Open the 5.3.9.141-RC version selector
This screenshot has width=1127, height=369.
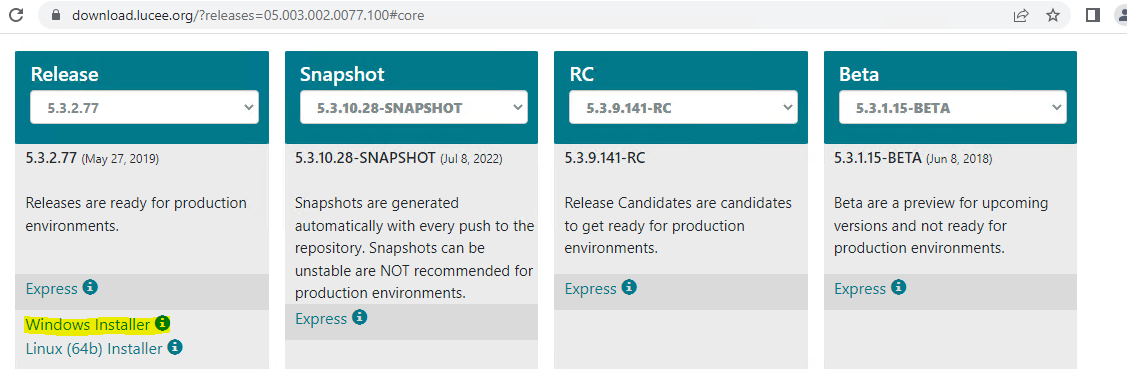click(x=683, y=107)
